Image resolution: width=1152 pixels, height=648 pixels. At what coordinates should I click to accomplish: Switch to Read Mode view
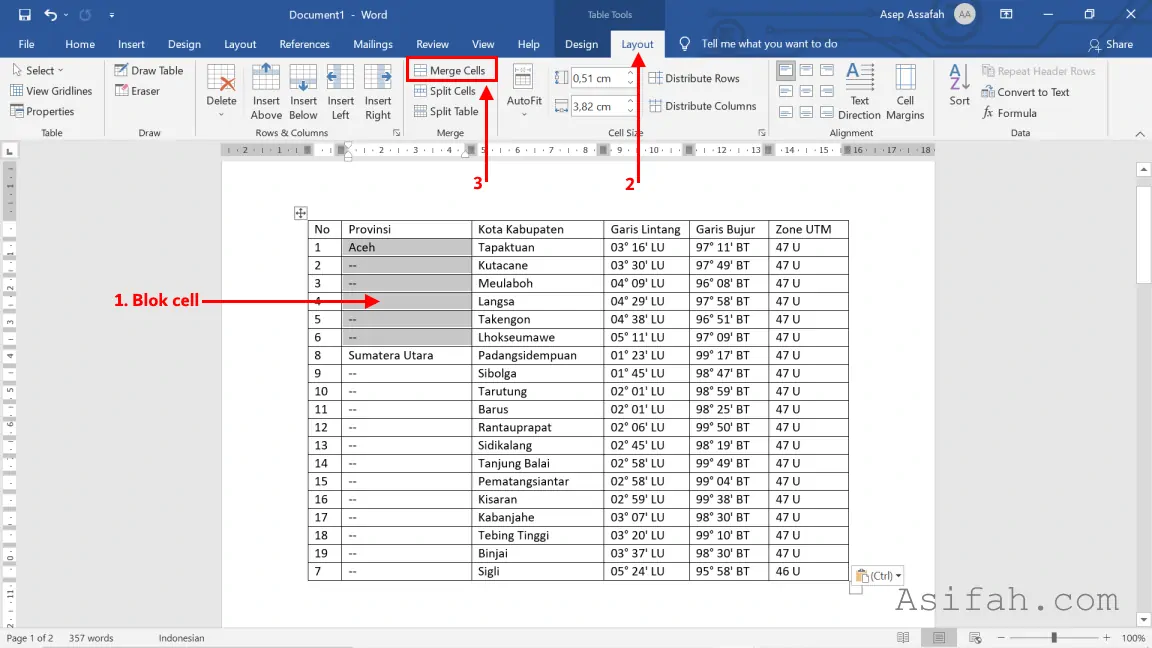click(x=903, y=638)
